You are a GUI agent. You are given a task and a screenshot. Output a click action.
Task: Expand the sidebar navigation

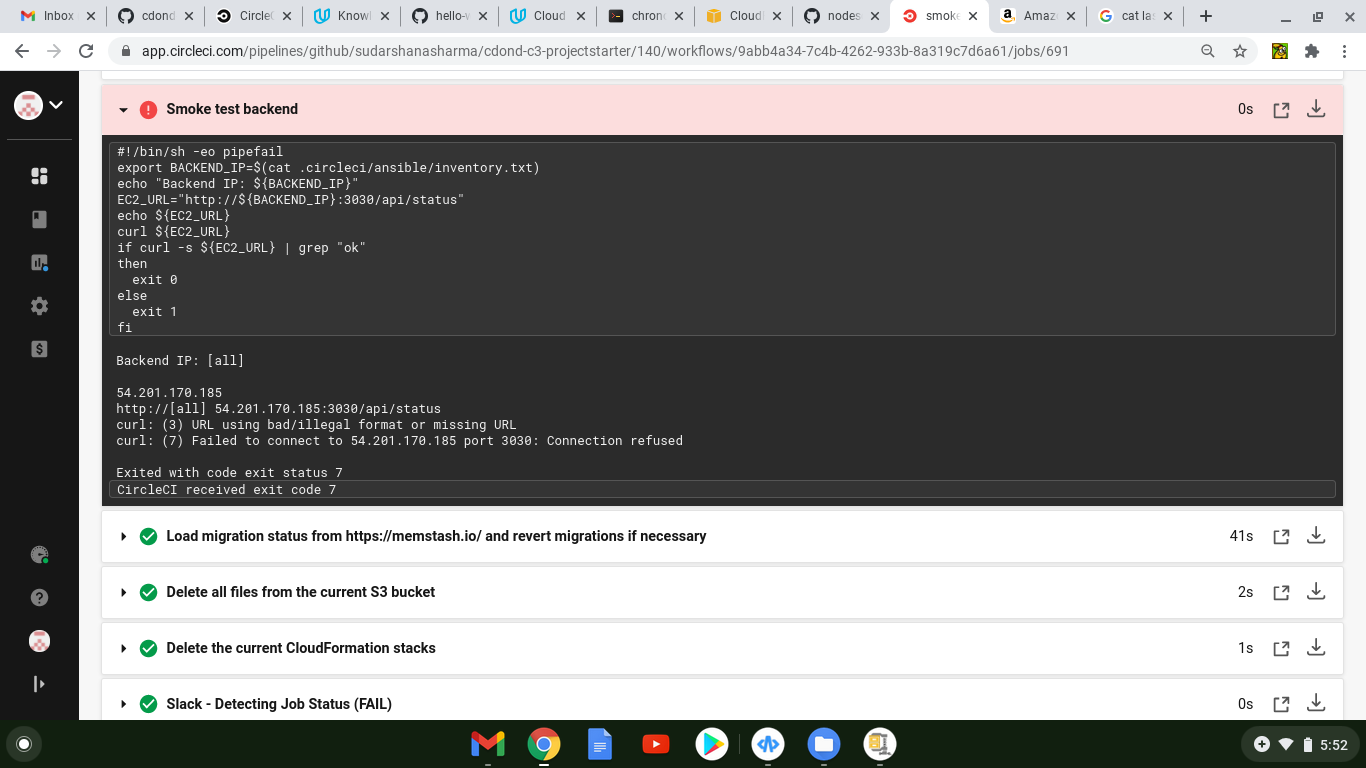[39, 684]
